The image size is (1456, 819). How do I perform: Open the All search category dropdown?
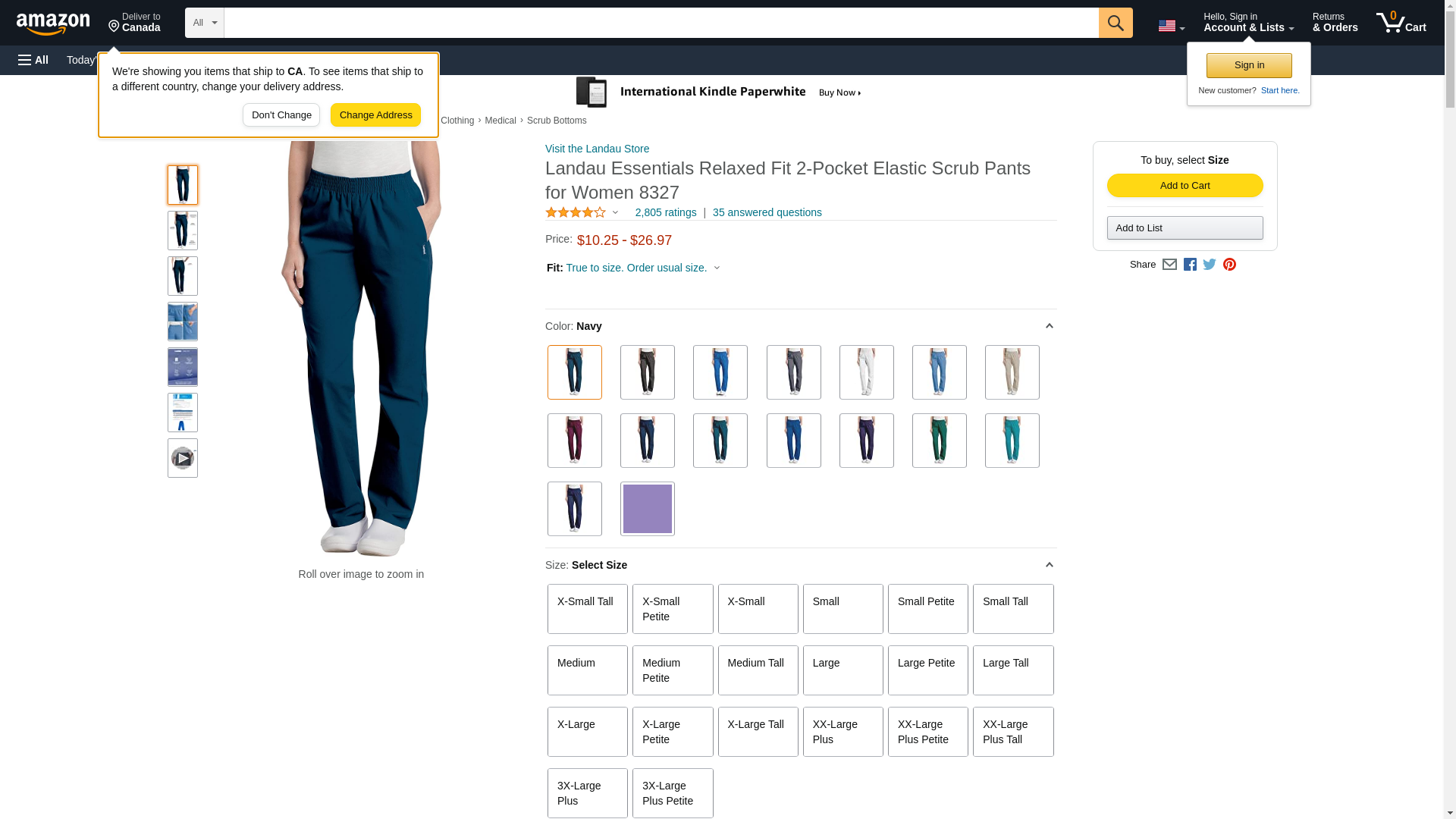[204, 23]
